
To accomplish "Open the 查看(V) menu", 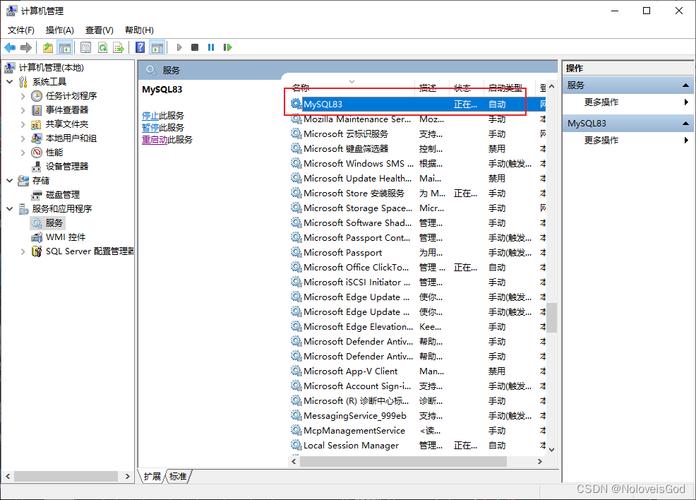I will coord(99,30).
